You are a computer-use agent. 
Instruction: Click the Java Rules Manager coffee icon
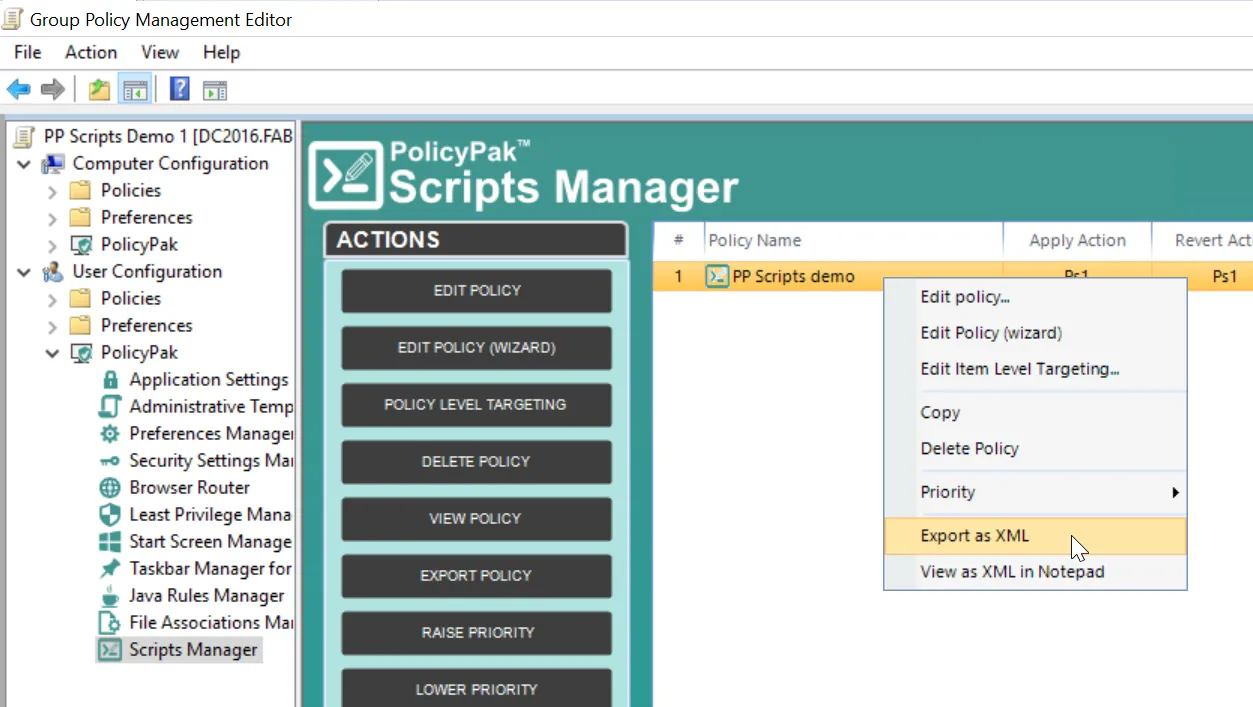[110, 596]
